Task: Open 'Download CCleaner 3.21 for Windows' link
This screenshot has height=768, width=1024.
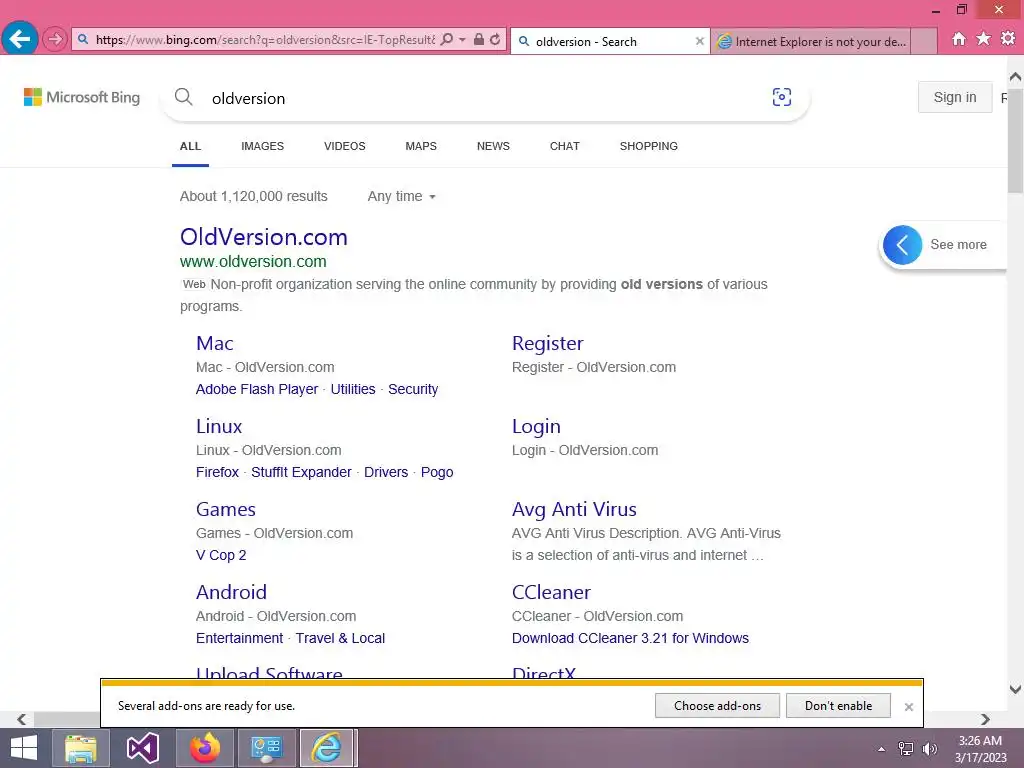Action: tap(630, 638)
